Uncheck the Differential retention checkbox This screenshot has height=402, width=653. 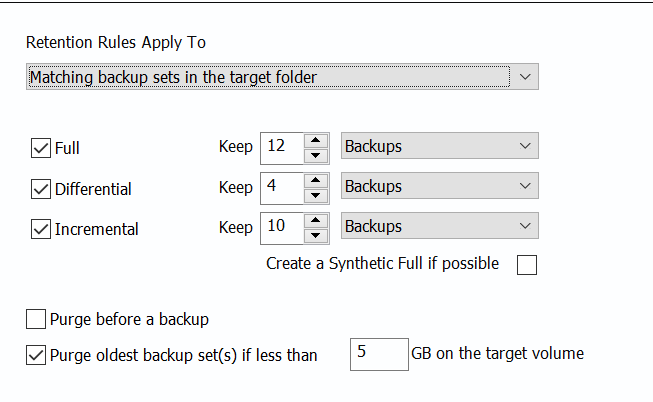coord(41,189)
